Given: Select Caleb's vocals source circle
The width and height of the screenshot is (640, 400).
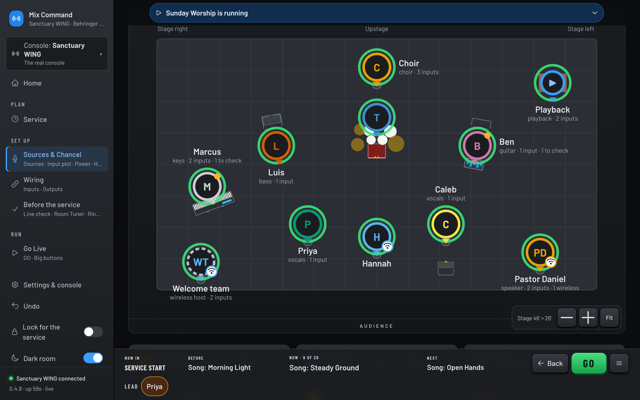Looking at the screenshot, I should (x=446, y=224).
